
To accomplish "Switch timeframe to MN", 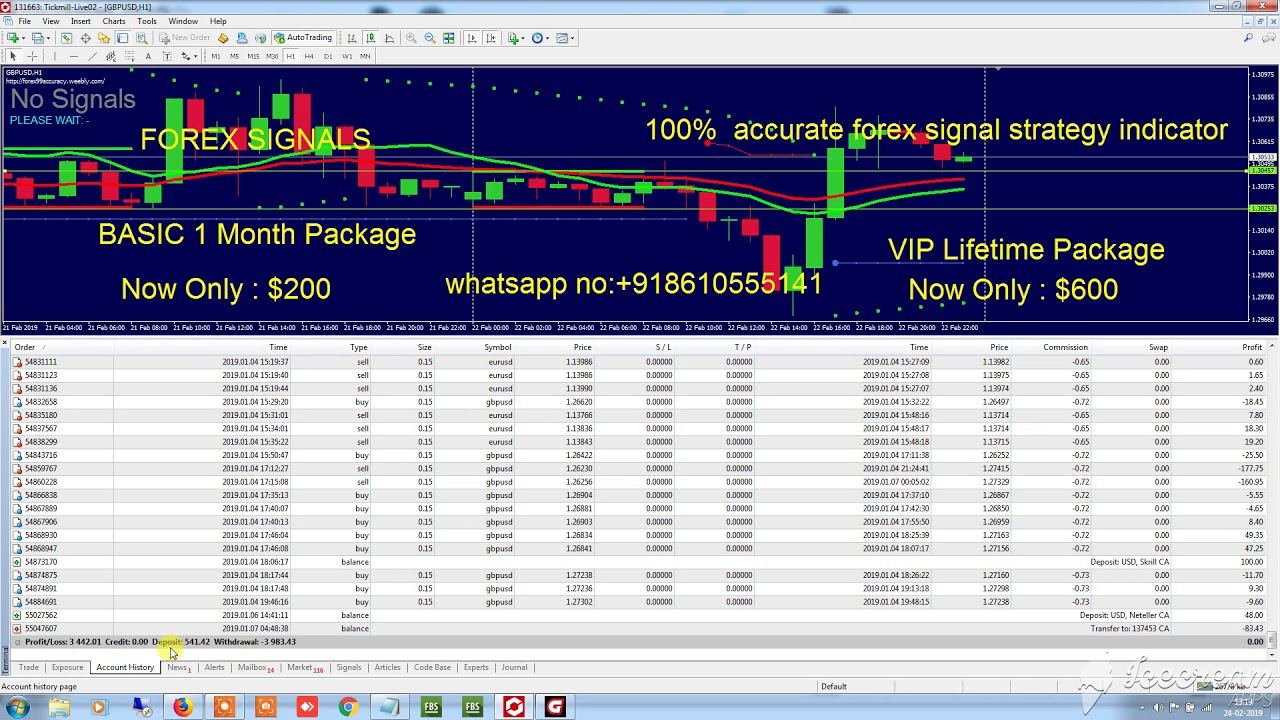I will point(365,56).
